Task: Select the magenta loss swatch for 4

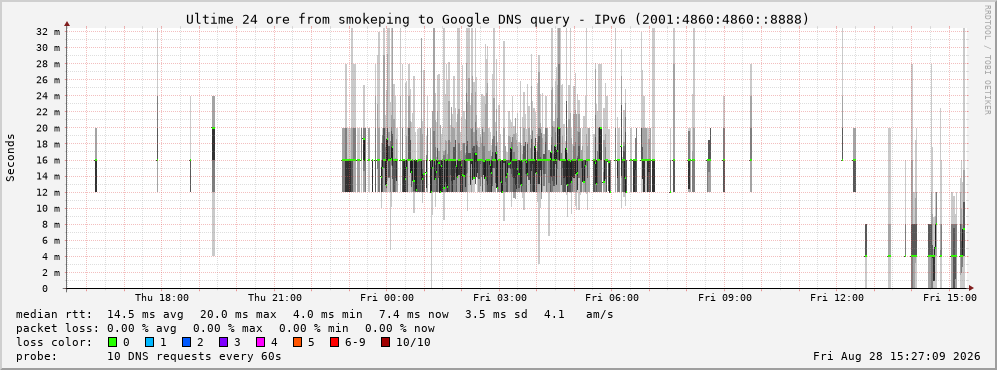Action: (260, 343)
